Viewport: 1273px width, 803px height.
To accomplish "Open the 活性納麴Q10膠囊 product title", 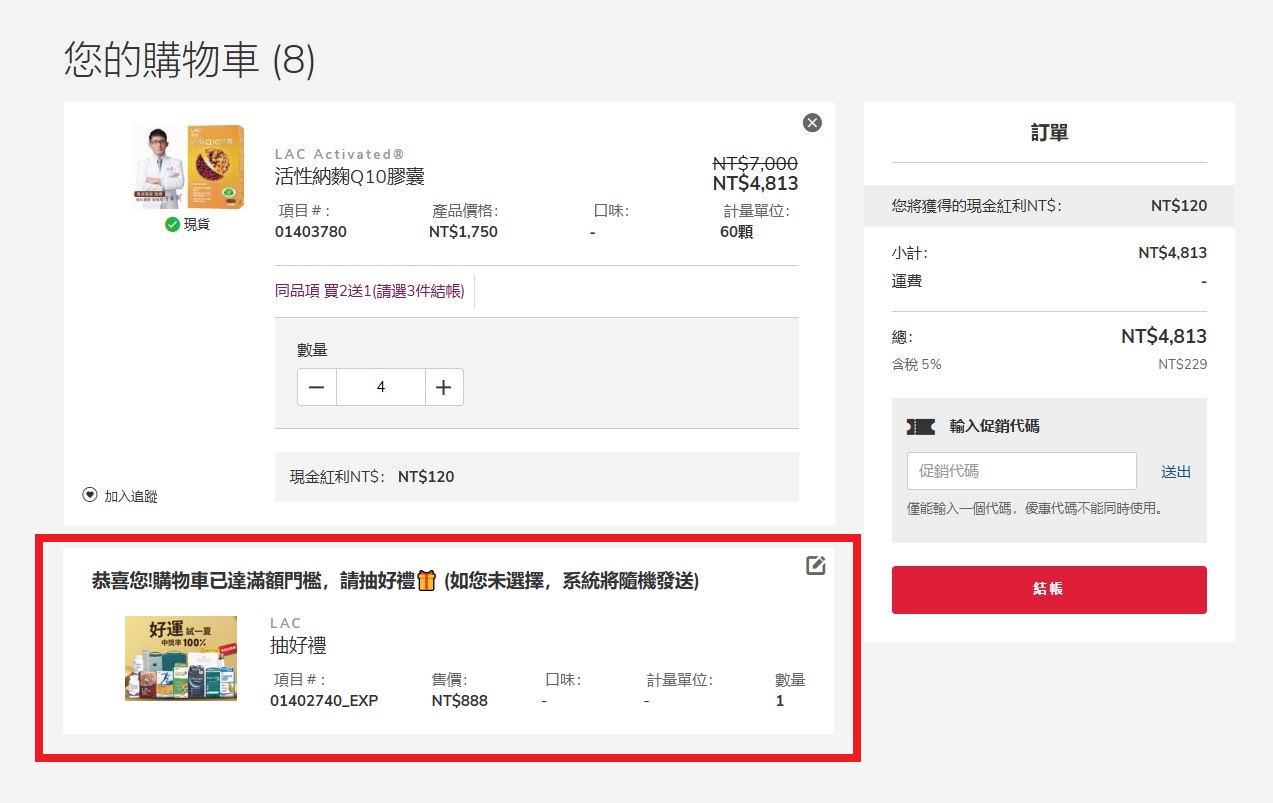I will coord(350,177).
